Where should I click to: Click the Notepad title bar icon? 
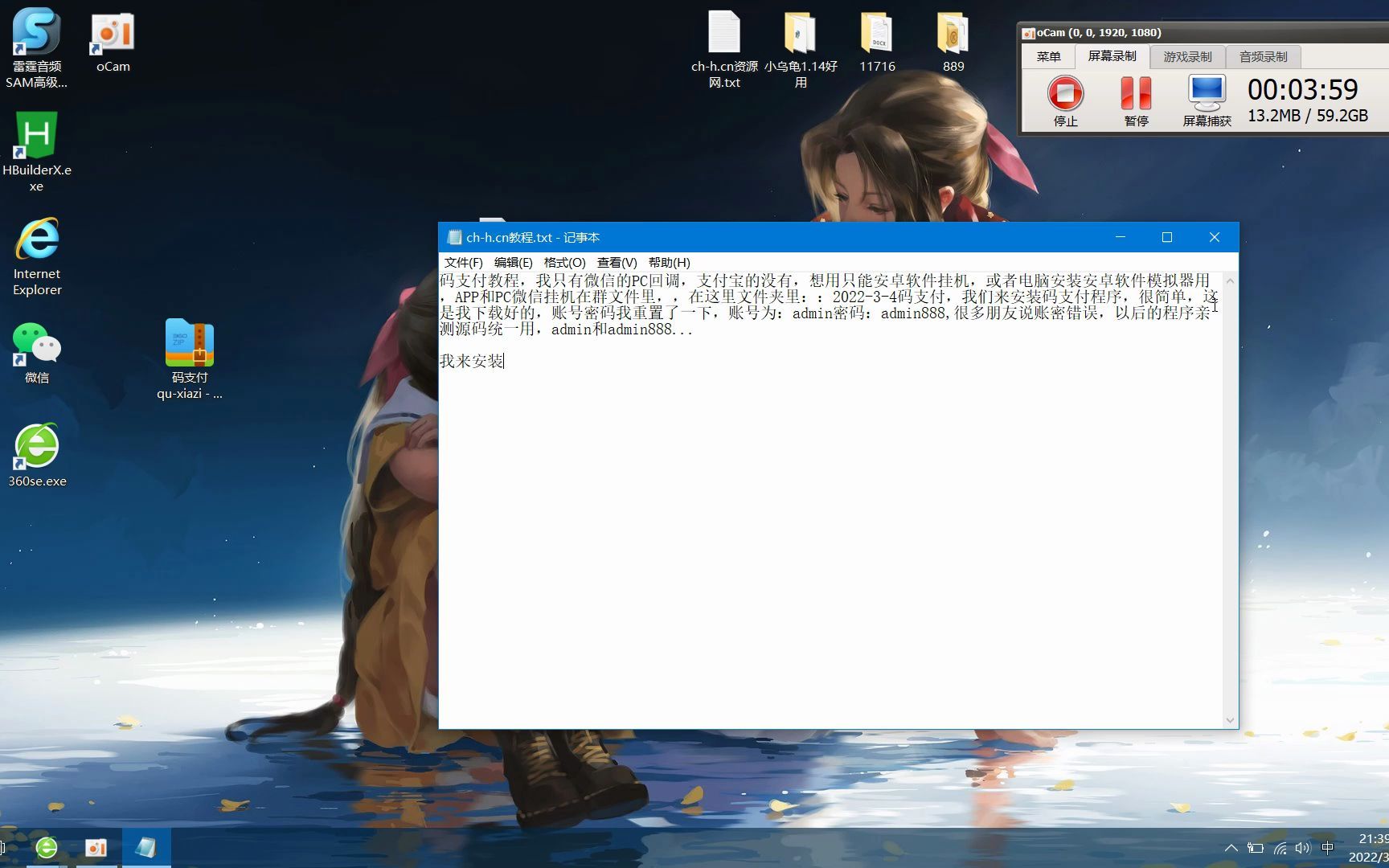454,237
